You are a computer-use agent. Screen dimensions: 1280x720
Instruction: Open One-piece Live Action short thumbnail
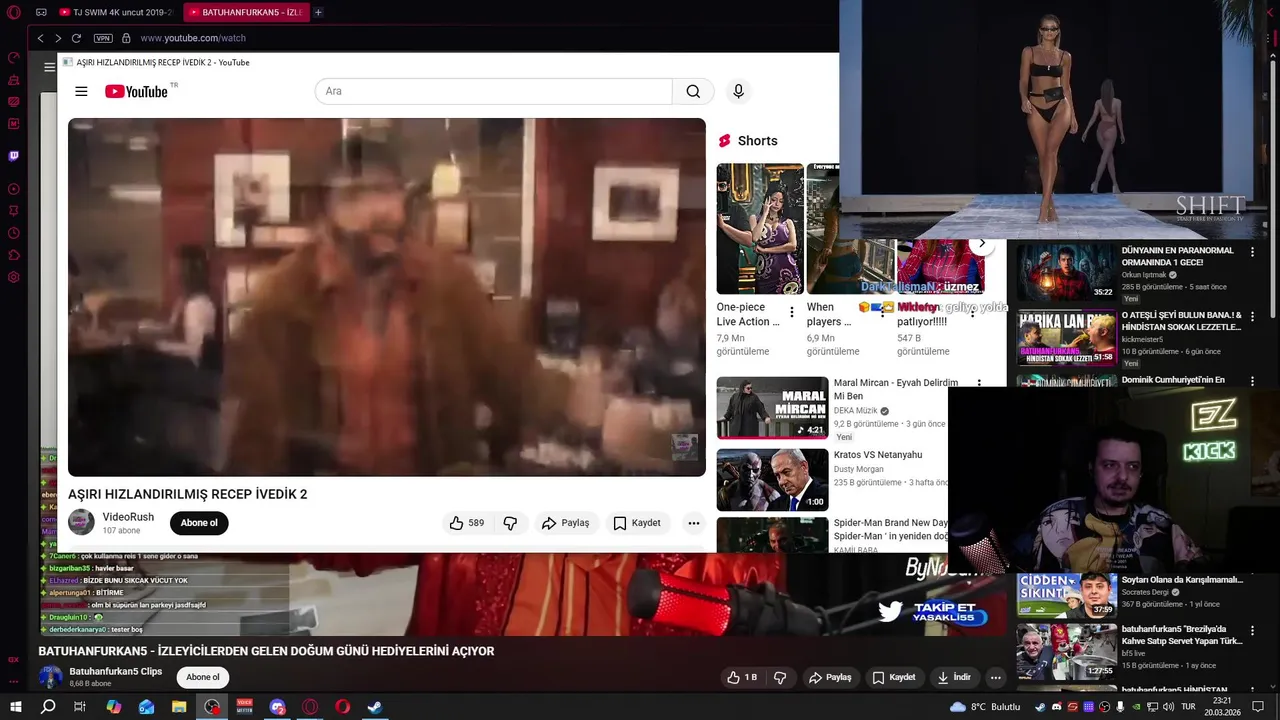click(759, 229)
